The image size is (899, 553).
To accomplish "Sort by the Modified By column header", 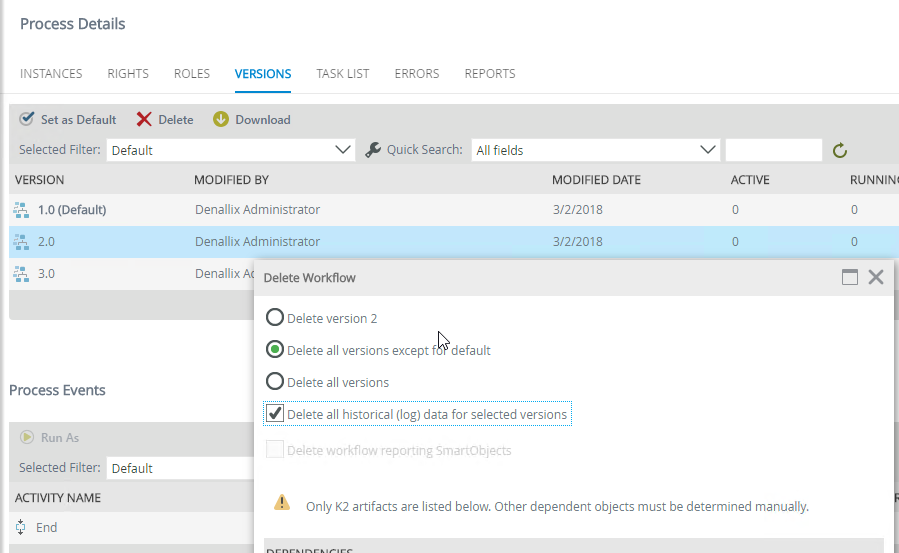I will pyautogui.click(x=231, y=180).
